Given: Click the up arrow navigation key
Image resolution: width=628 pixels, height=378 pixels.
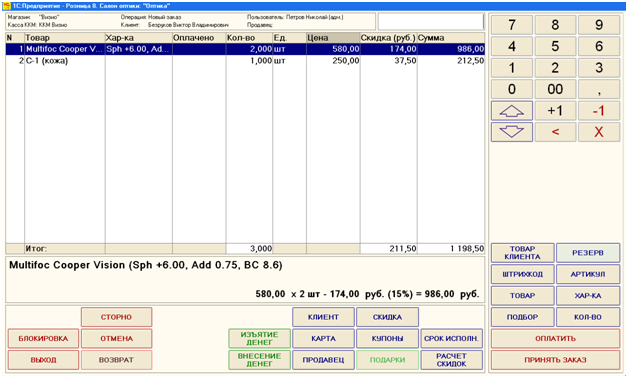Looking at the screenshot, I should pyautogui.click(x=511, y=111).
